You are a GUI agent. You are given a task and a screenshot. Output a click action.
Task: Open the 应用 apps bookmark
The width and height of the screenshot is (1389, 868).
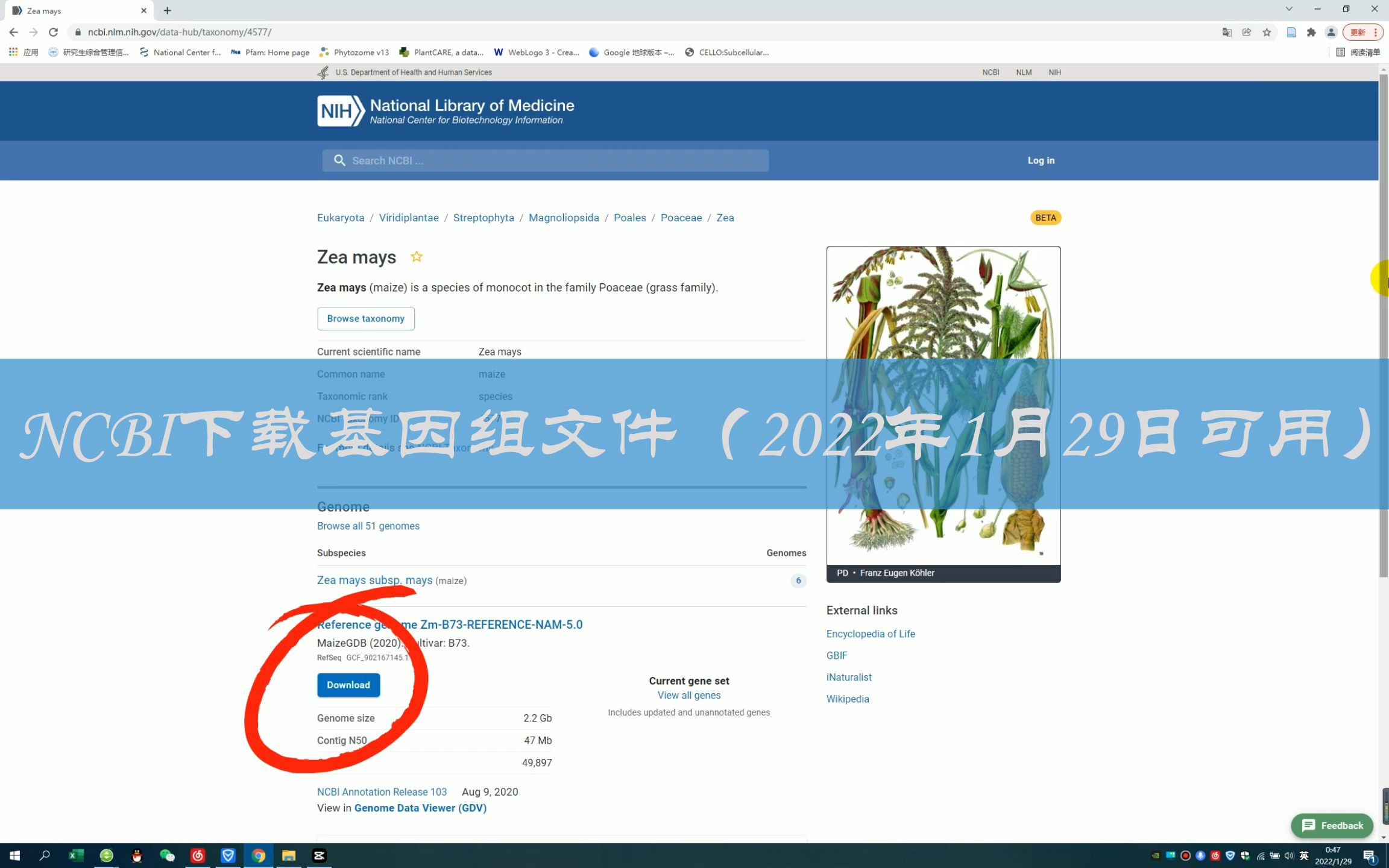click(x=24, y=52)
